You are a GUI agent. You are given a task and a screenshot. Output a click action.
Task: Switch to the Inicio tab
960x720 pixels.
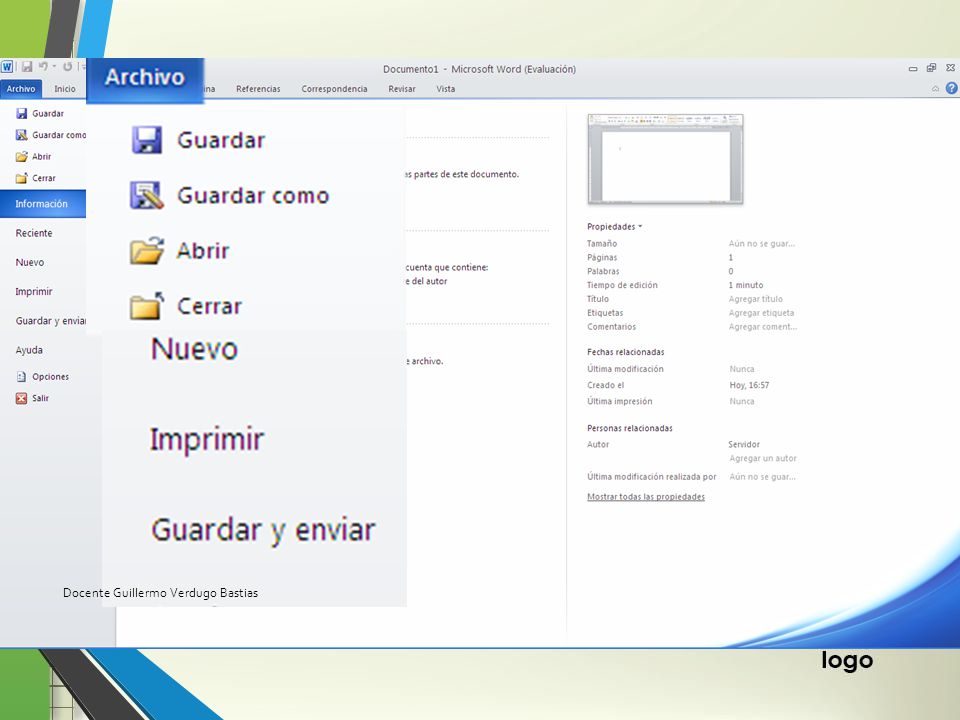click(65, 89)
